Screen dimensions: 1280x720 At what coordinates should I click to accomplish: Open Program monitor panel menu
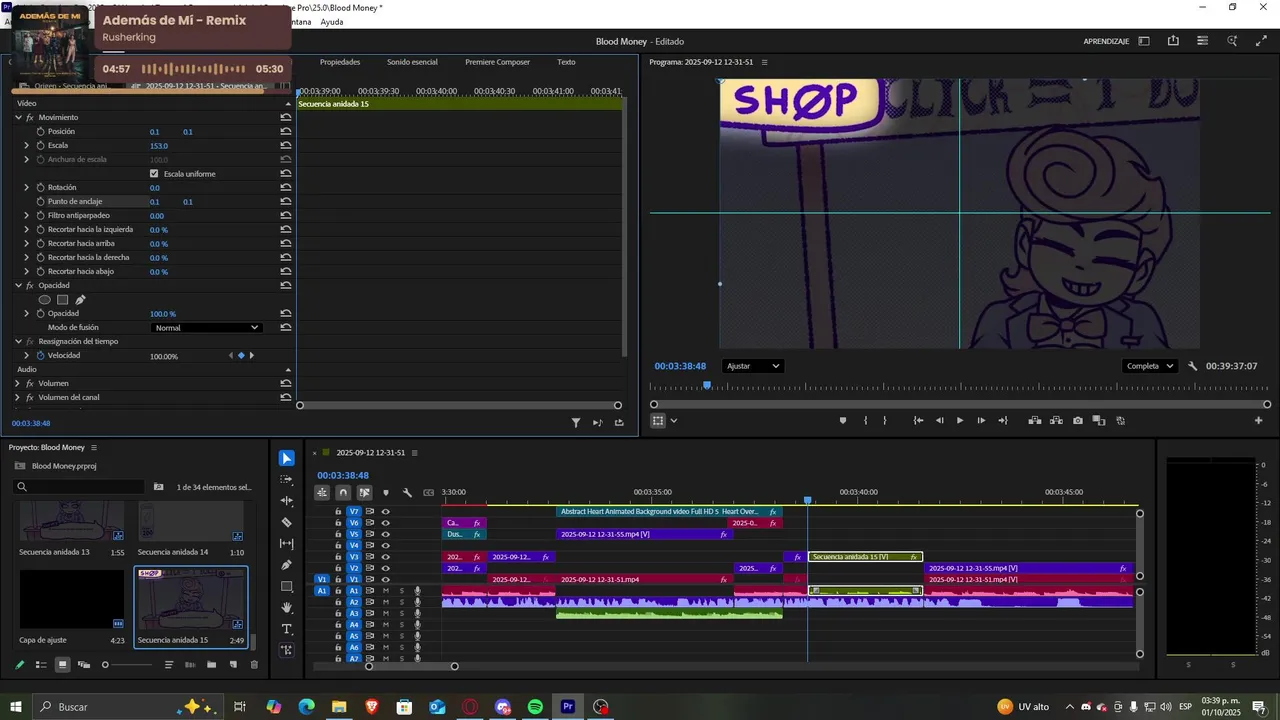[765, 62]
